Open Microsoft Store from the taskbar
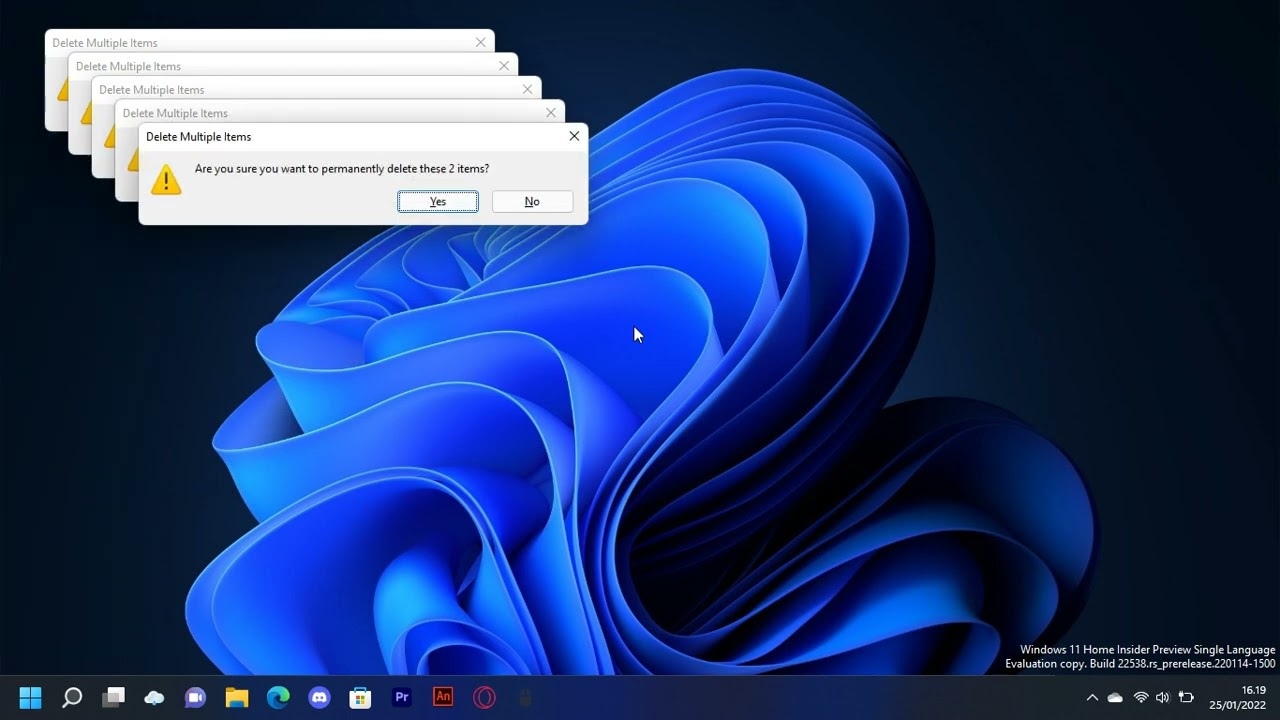The height and width of the screenshot is (720, 1280). [x=360, y=697]
